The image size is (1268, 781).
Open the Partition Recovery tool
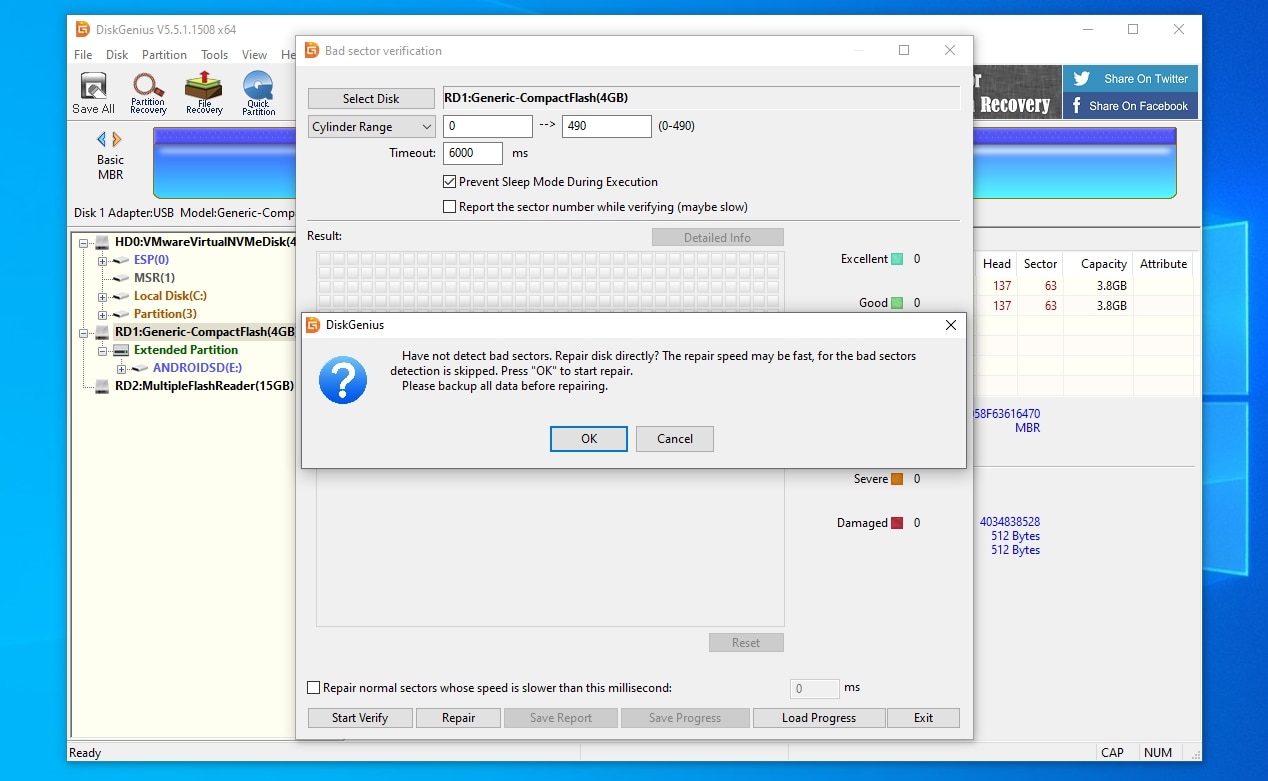point(148,93)
